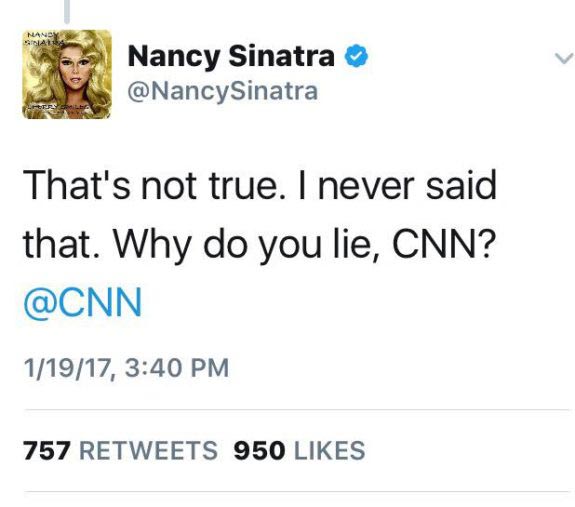Click the Nancy Sinatra display name
This screenshot has height=507, width=575.
[x=231, y=56]
